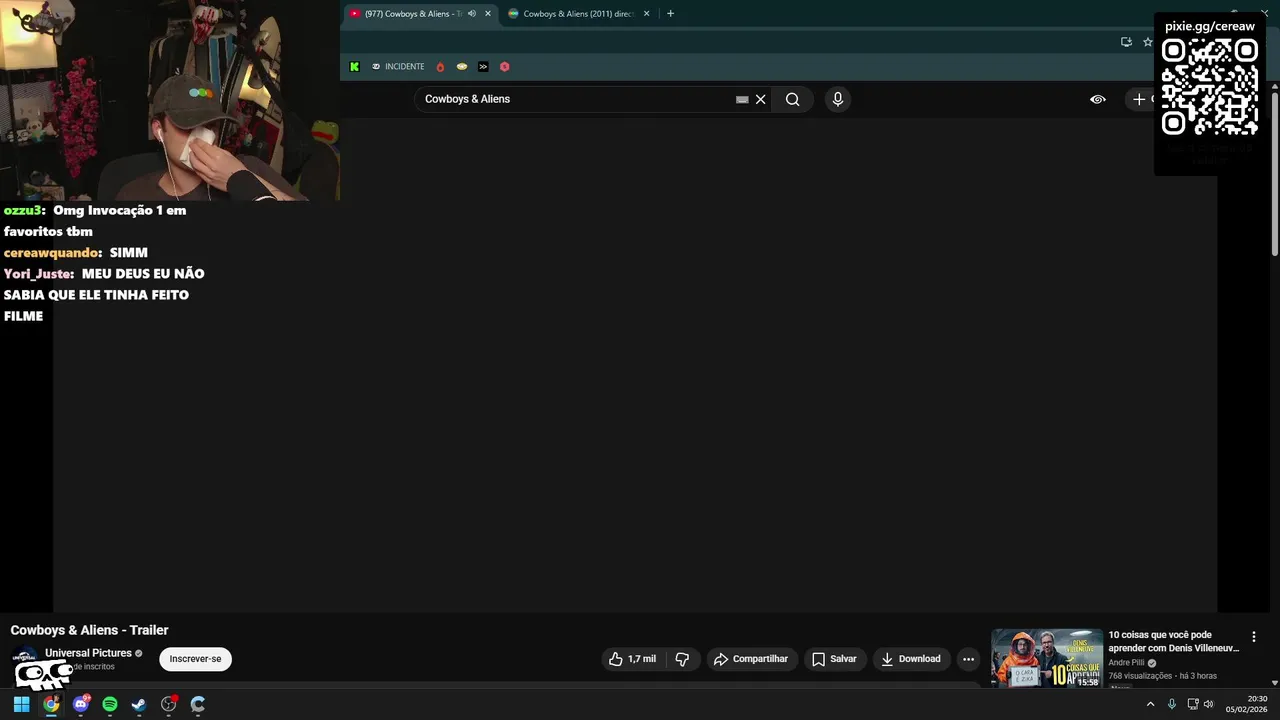1280x720 pixels.
Task: Toggle the eye icon in YouTube header
Action: tap(1098, 99)
